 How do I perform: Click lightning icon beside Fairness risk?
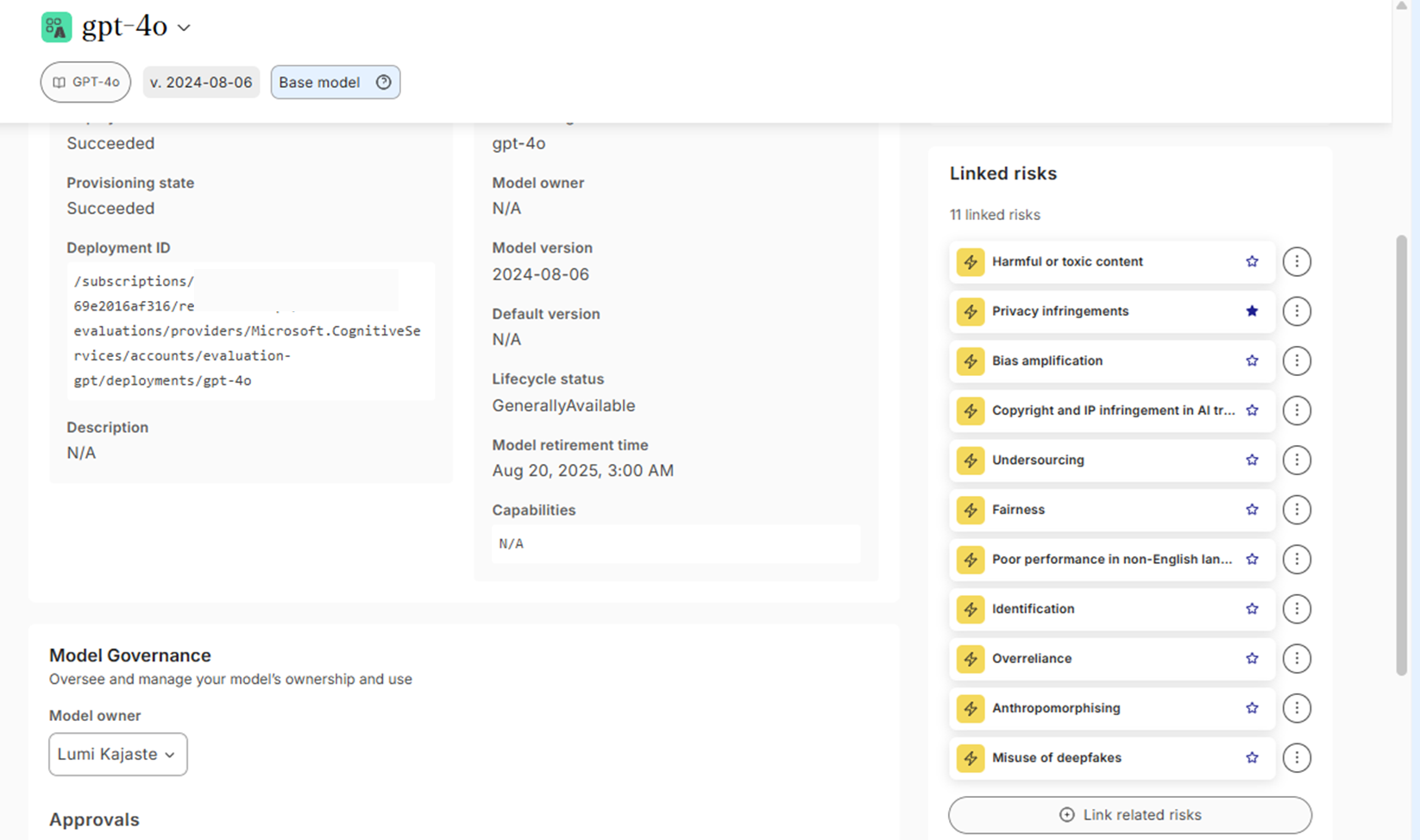point(971,510)
